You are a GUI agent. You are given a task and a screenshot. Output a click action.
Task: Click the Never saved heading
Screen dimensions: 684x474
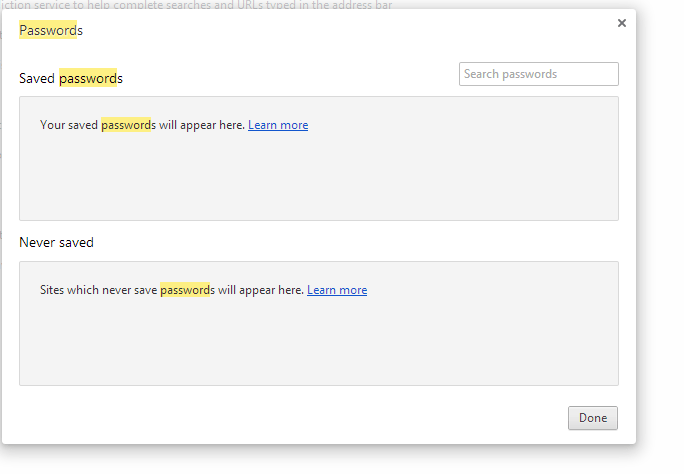[x=56, y=242]
